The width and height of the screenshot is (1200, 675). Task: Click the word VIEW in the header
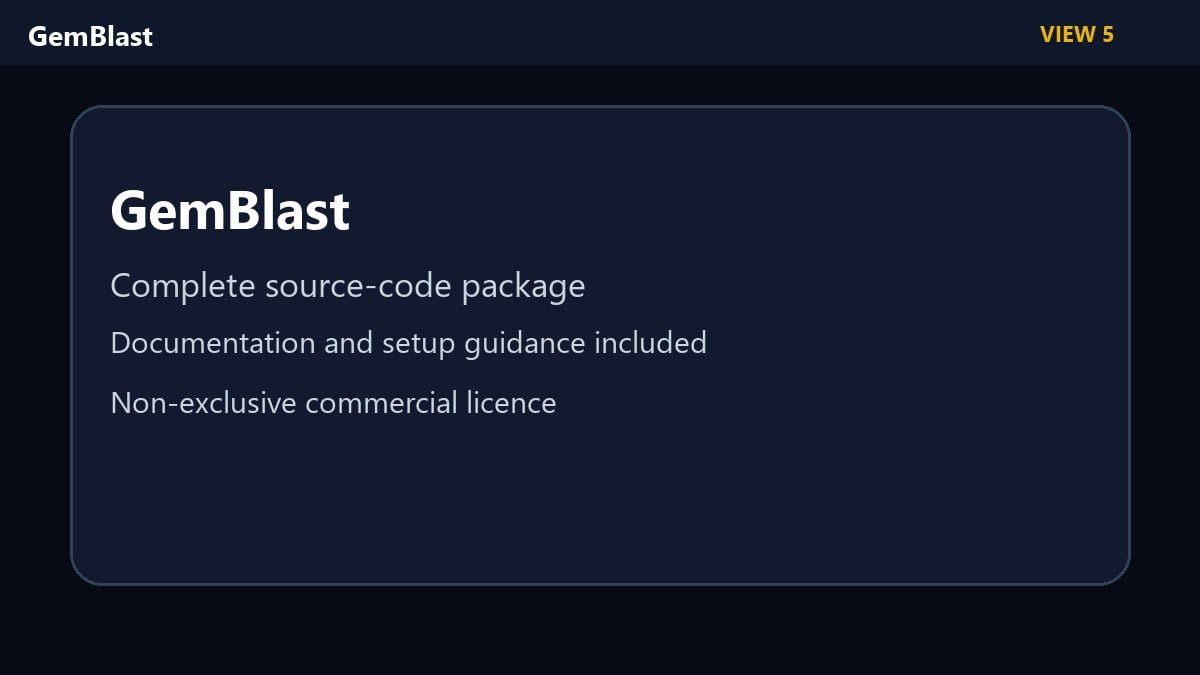point(1068,34)
